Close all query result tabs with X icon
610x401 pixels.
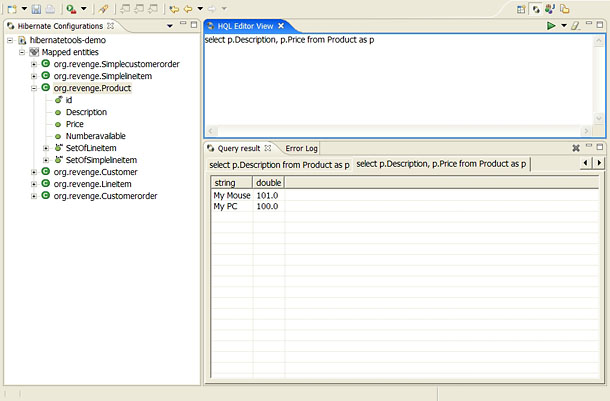click(x=575, y=148)
